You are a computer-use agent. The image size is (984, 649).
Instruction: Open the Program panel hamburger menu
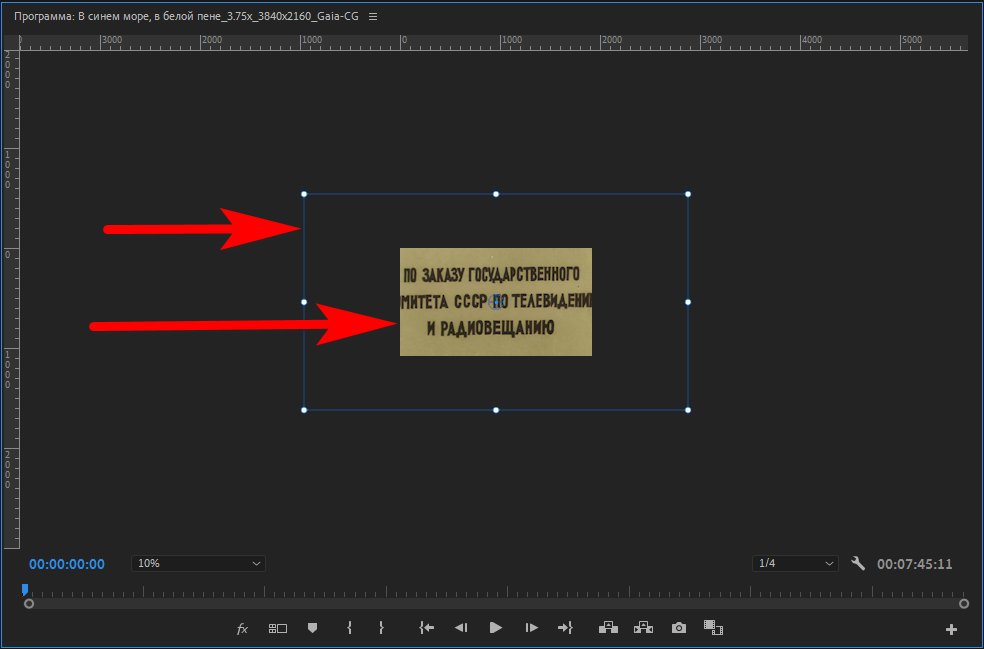click(373, 17)
